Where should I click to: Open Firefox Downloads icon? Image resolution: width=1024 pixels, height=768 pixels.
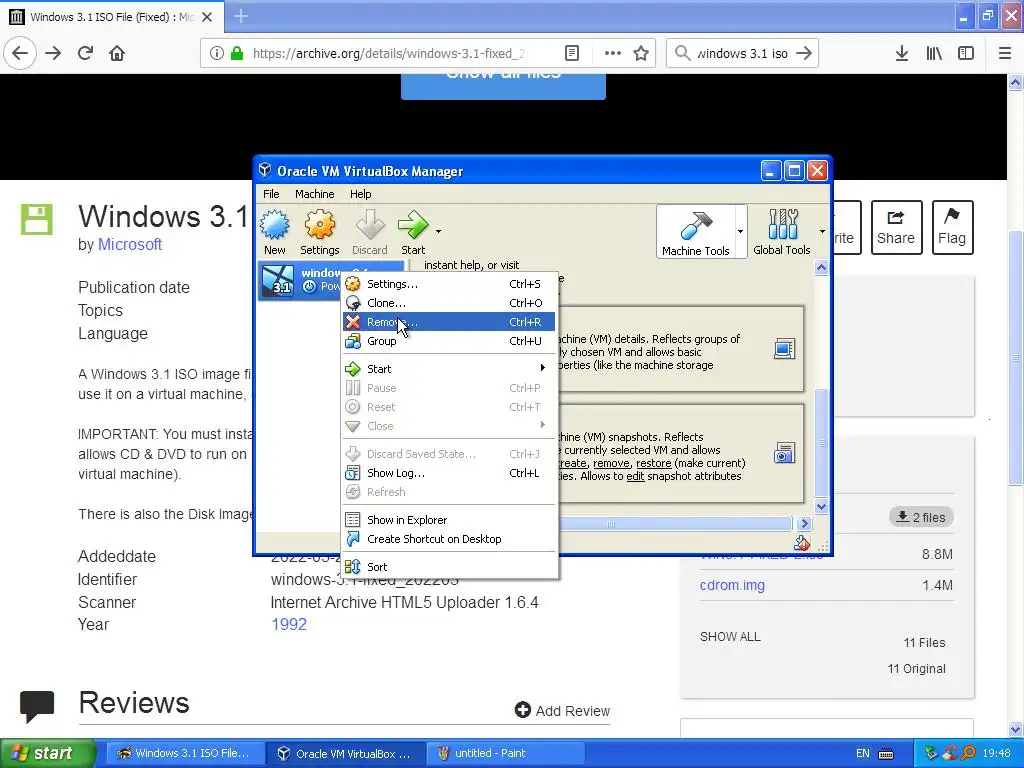pos(902,54)
